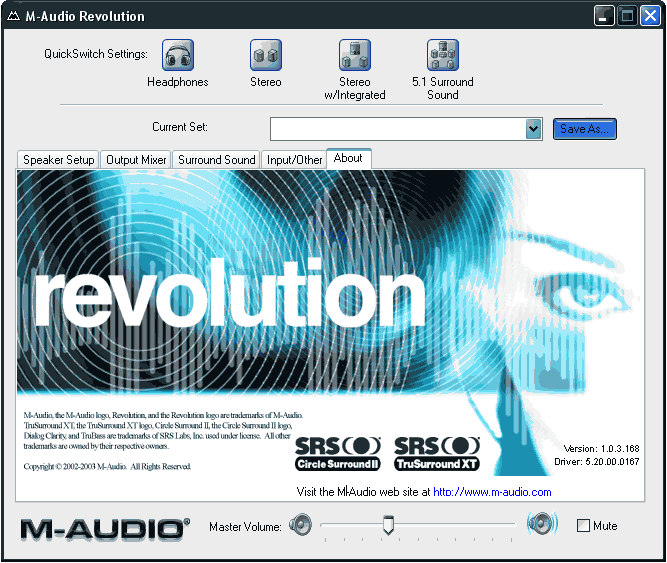The height and width of the screenshot is (563, 667).
Task: Click the SRS Circle Surround II logo
Action: click(338, 454)
